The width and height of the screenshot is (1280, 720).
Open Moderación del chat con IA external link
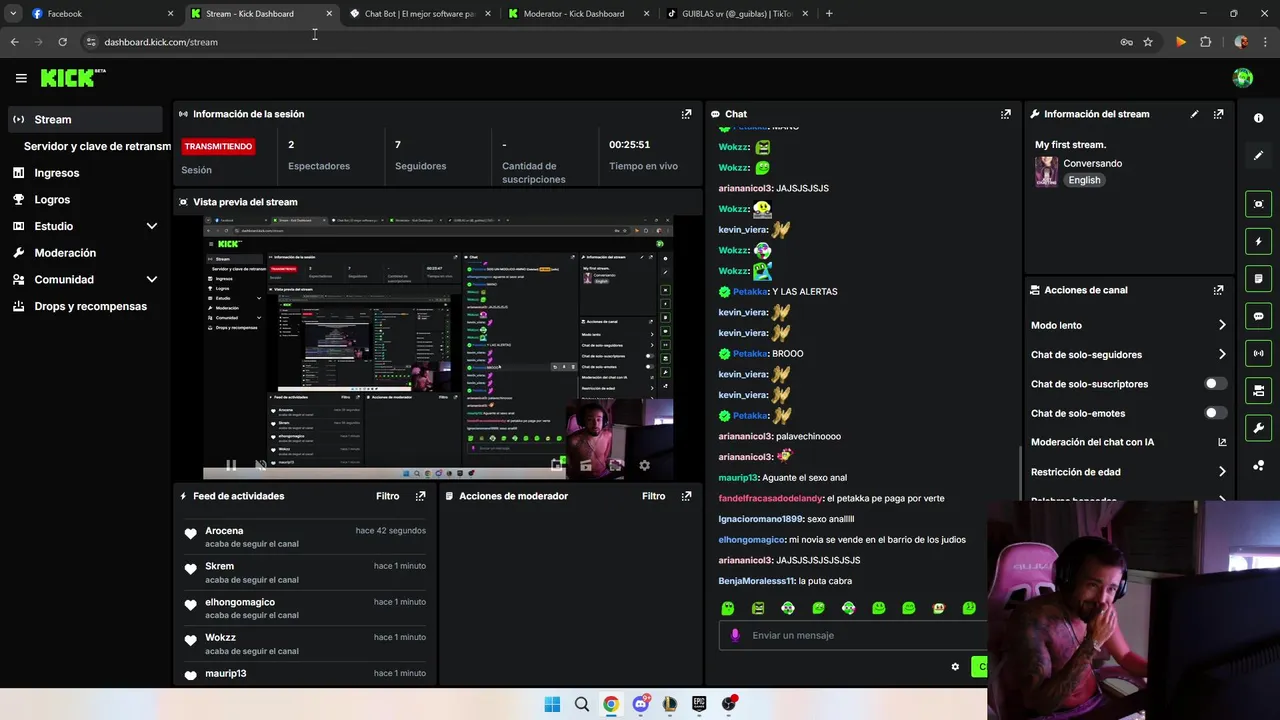[1222, 442]
